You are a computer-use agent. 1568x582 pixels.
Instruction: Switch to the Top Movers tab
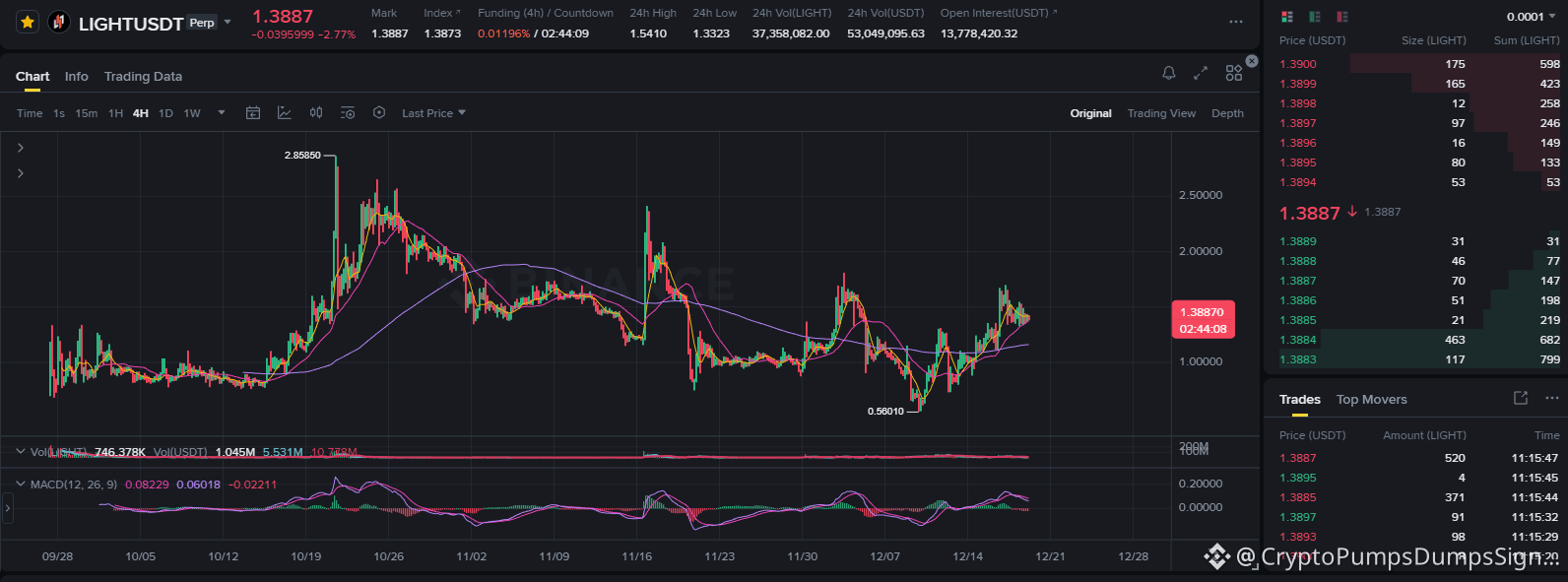coord(1371,399)
